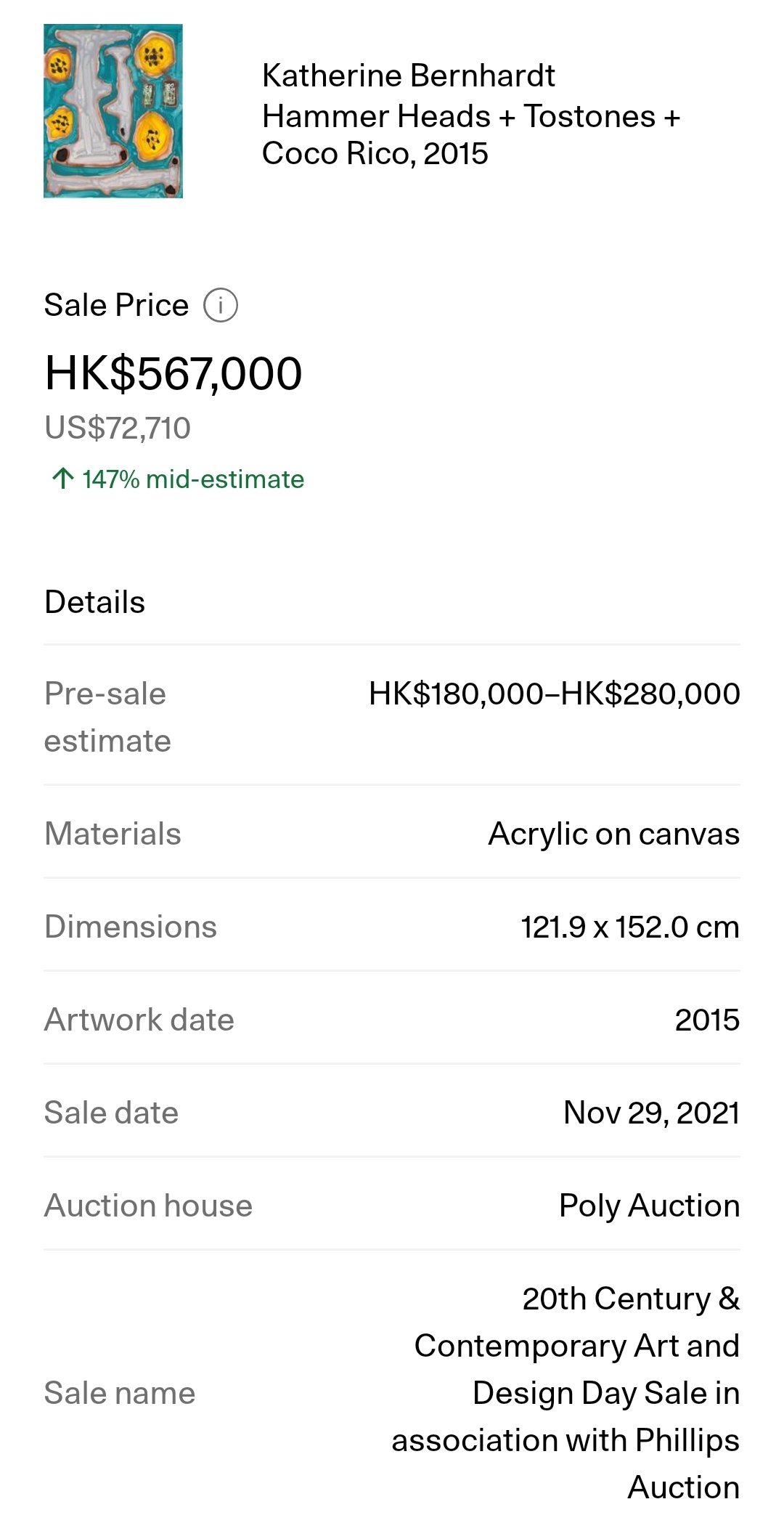Viewport: 784px width, 1523px height.
Task: Tap the Details section heading
Action: tap(95, 602)
